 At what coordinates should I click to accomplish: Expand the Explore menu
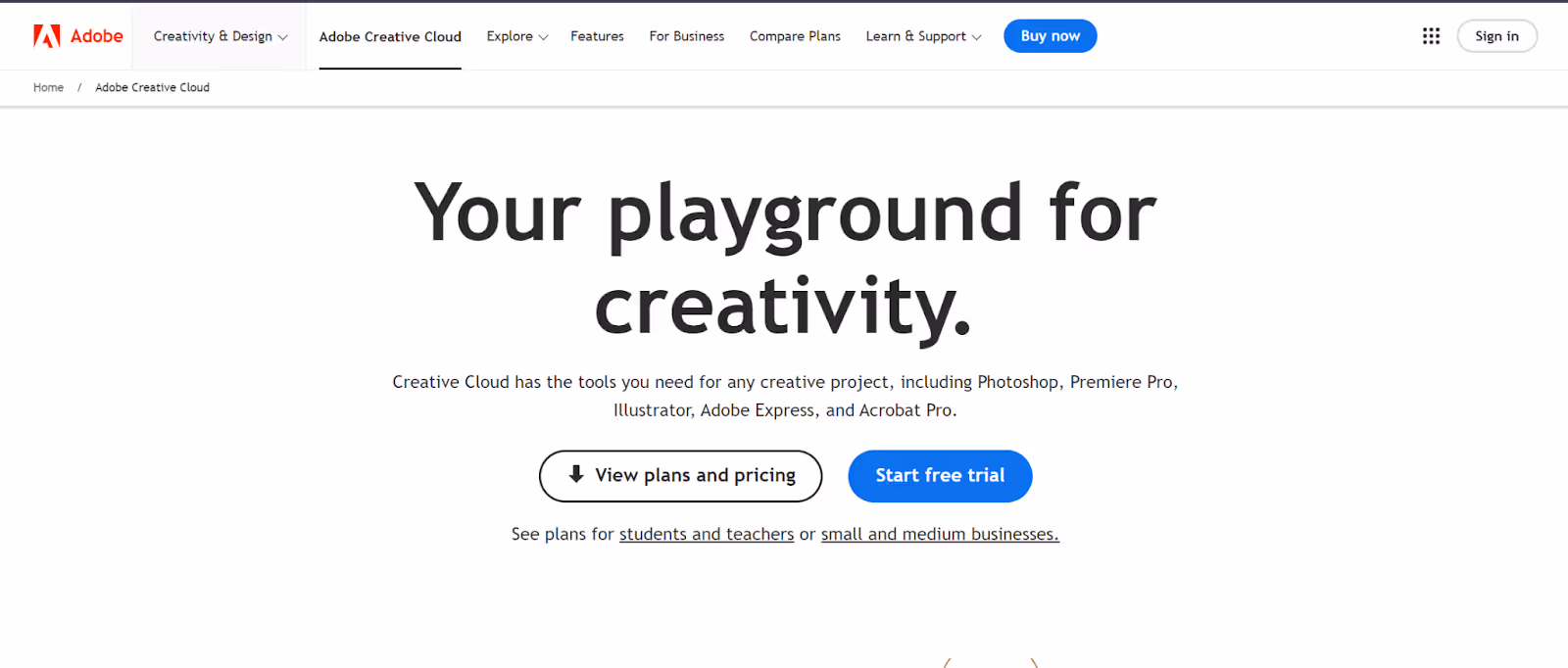point(516,36)
